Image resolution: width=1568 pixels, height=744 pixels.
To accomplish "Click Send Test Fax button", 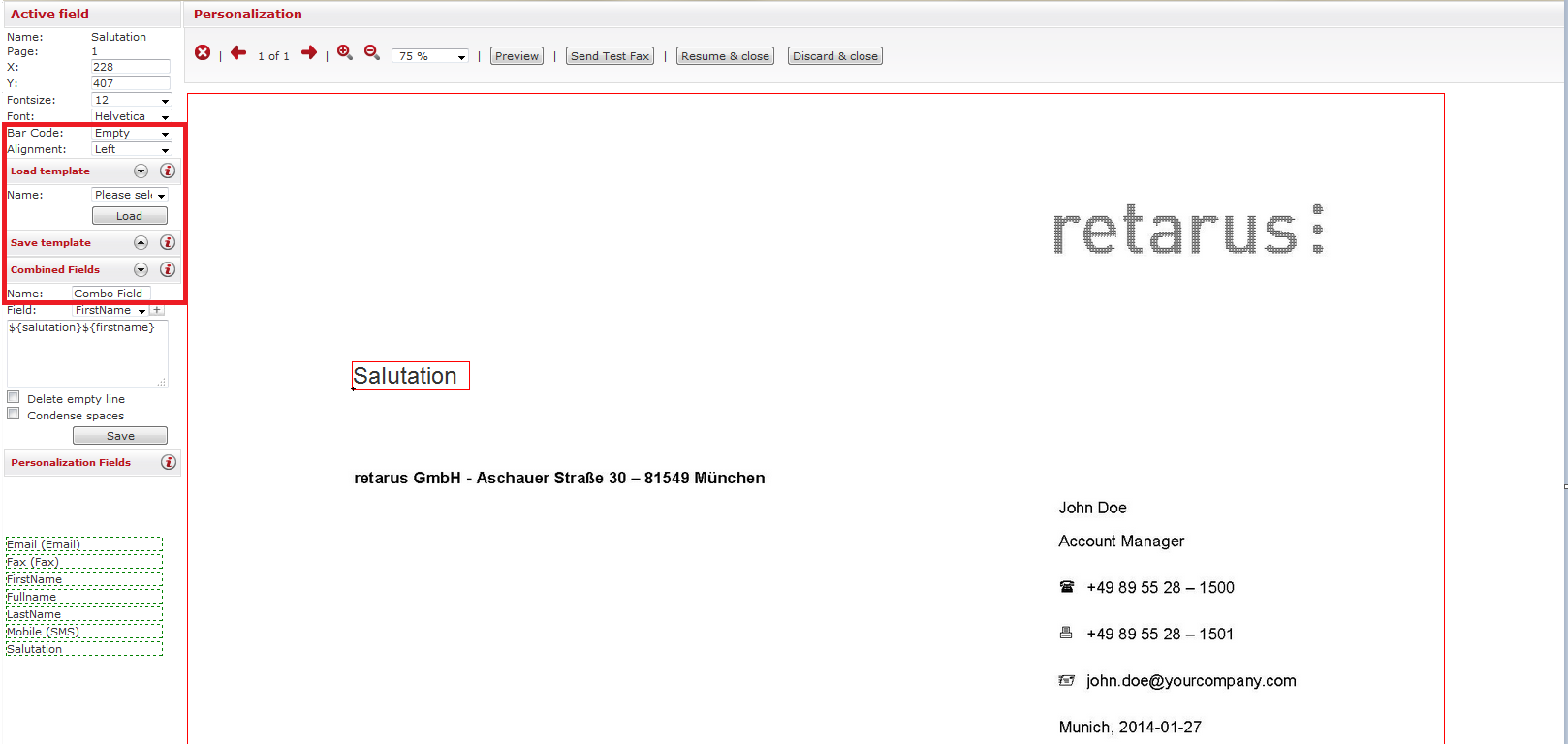I will pyautogui.click(x=610, y=56).
